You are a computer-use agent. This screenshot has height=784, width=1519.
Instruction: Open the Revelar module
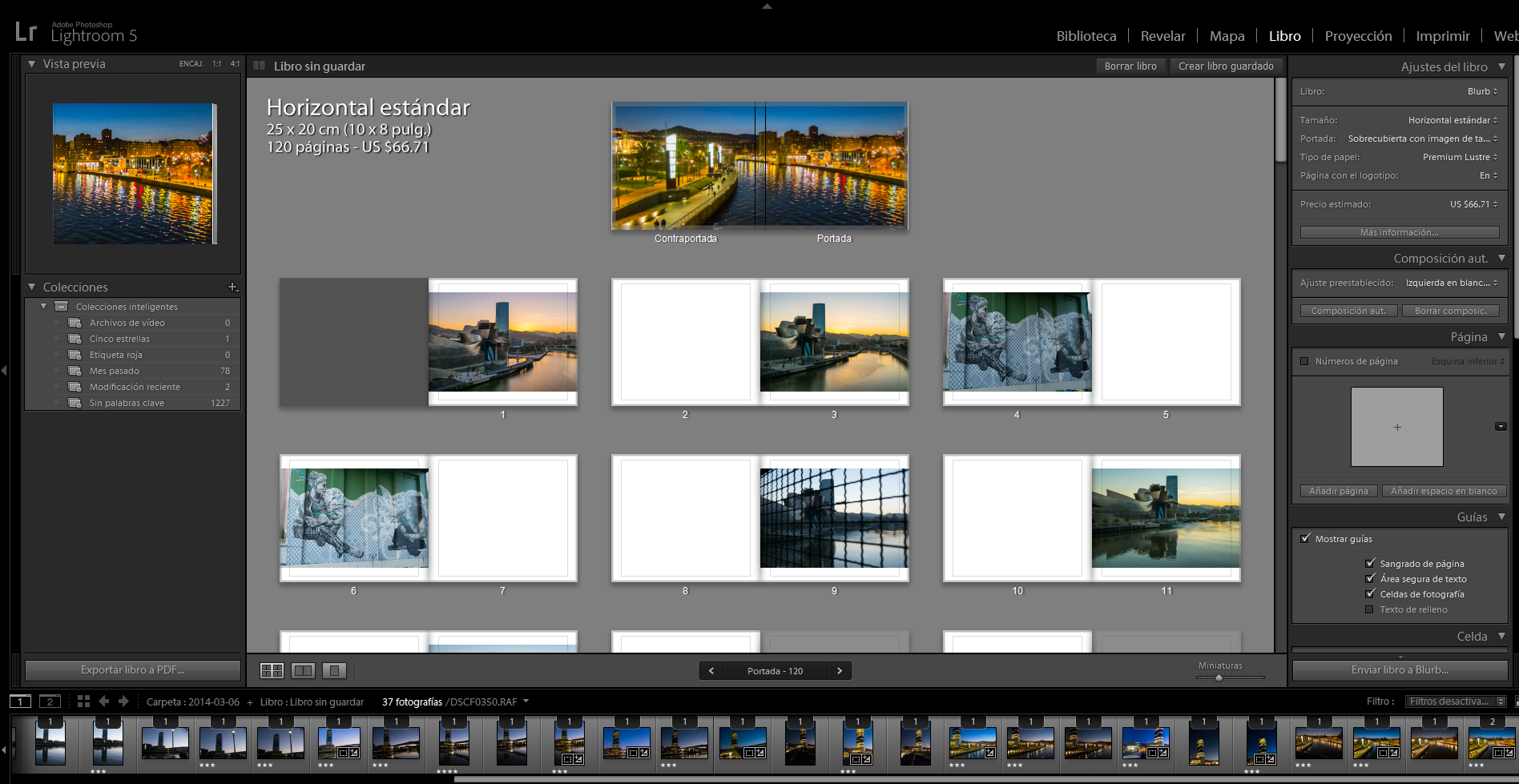point(1162,36)
